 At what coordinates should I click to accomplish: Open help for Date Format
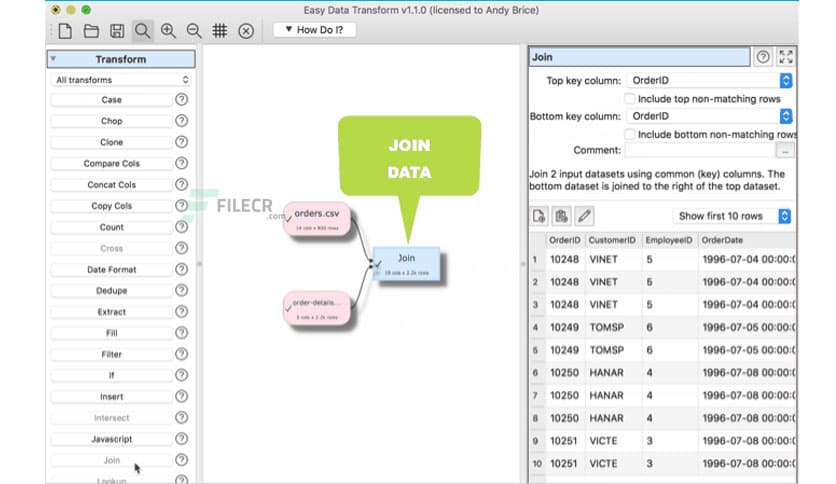[x=182, y=269]
